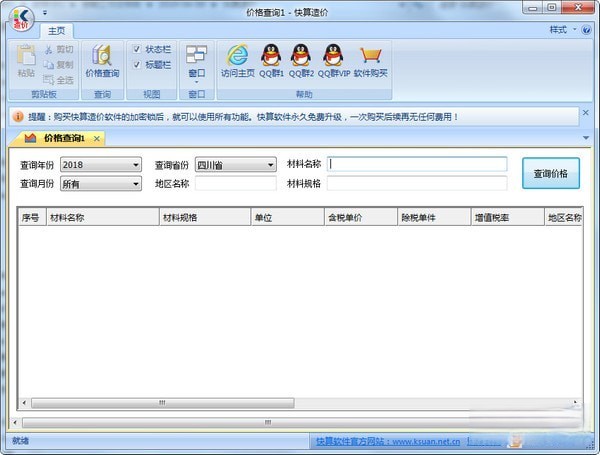Screen dimensions: 600x455
Task: Click the 粘贴 paste icon
Action: (26, 62)
